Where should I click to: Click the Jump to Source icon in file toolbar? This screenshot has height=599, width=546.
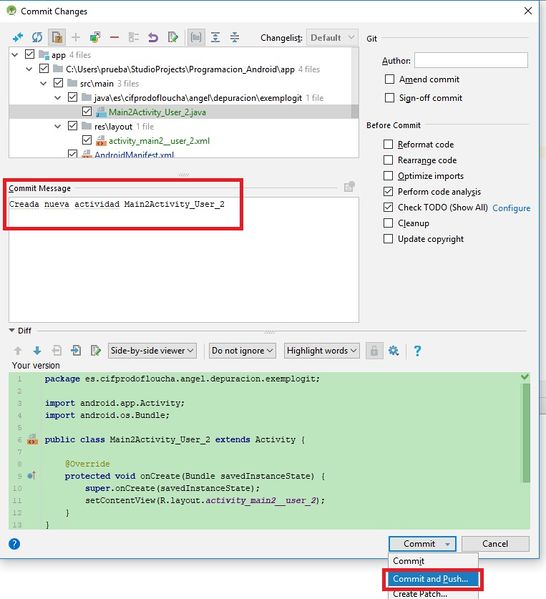click(173, 37)
